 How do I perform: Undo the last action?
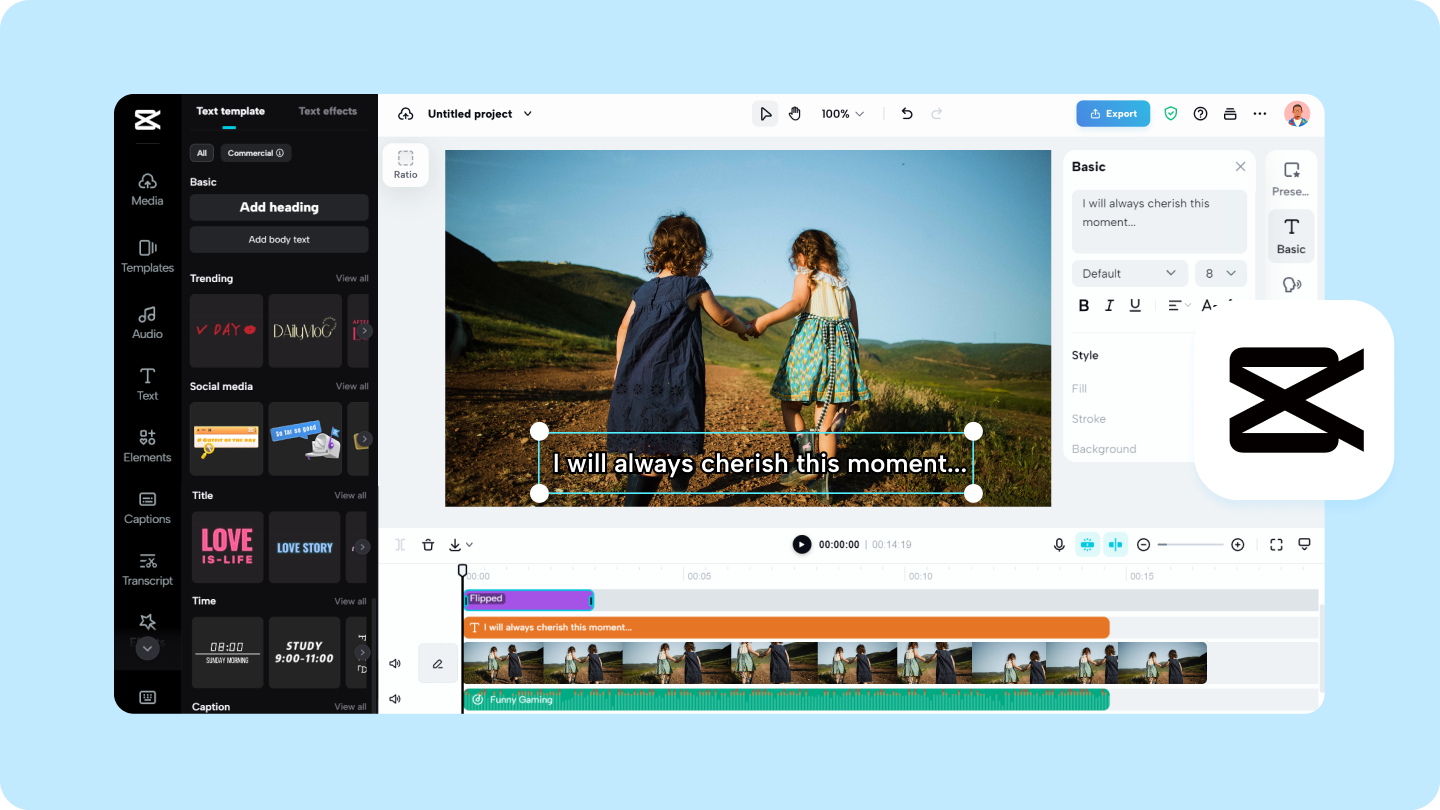(907, 114)
